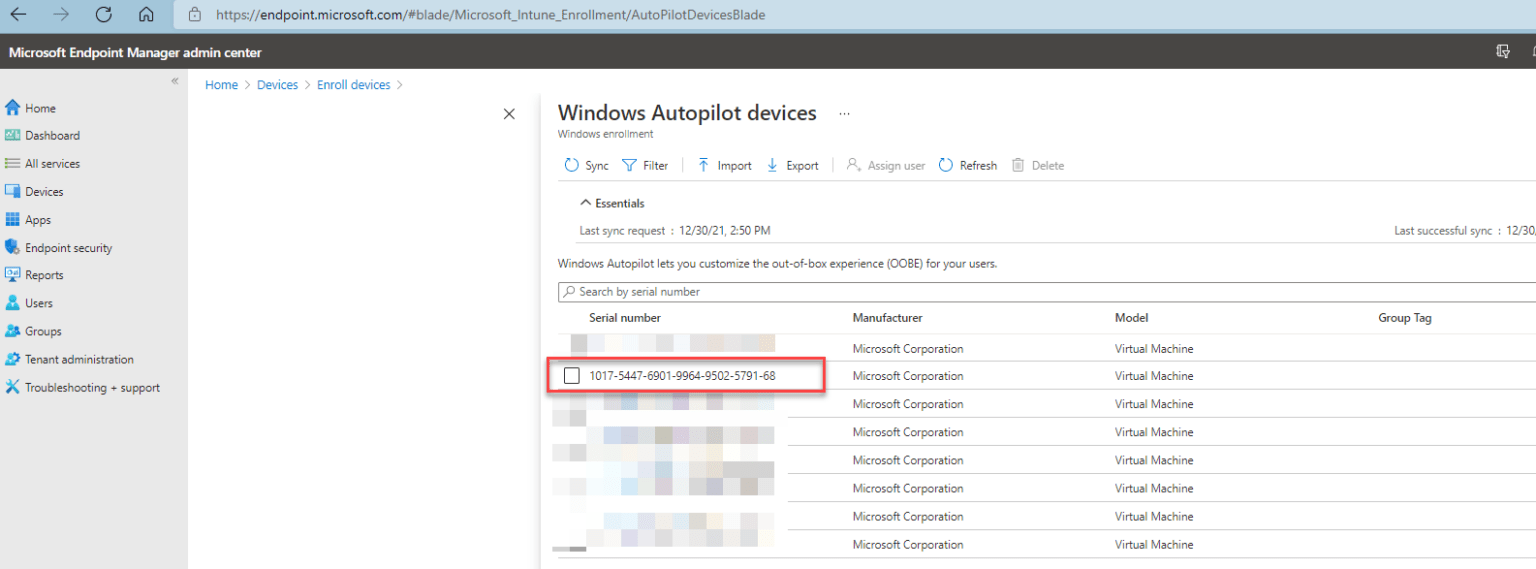The width and height of the screenshot is (1536, 569).
Task: Click the Devices breadcrumb link
Action: (x=277, y=85)
